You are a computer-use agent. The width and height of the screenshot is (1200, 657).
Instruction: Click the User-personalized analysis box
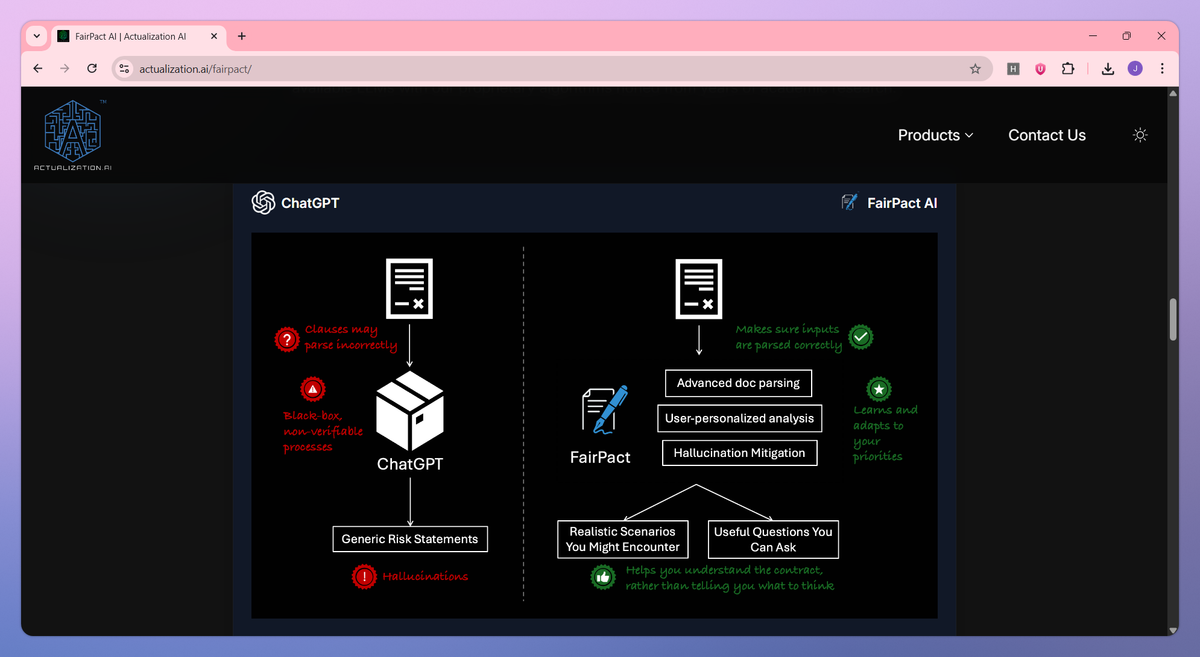coord(739,418)
